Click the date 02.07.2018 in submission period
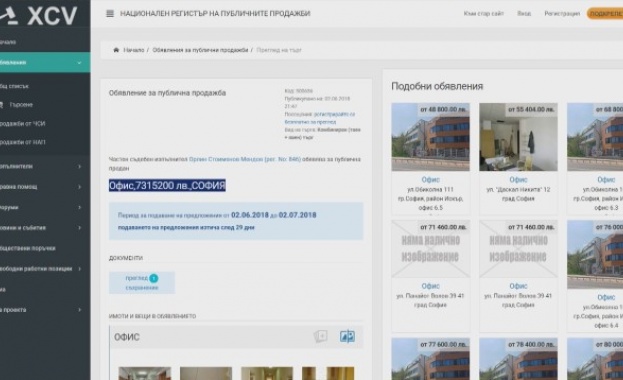 (x=297, y=215)
